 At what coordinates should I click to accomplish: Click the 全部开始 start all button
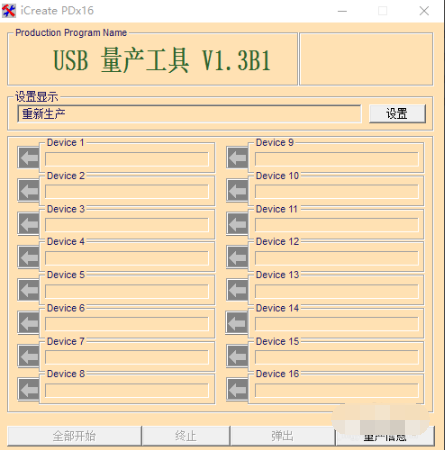[x=74, y=436]
